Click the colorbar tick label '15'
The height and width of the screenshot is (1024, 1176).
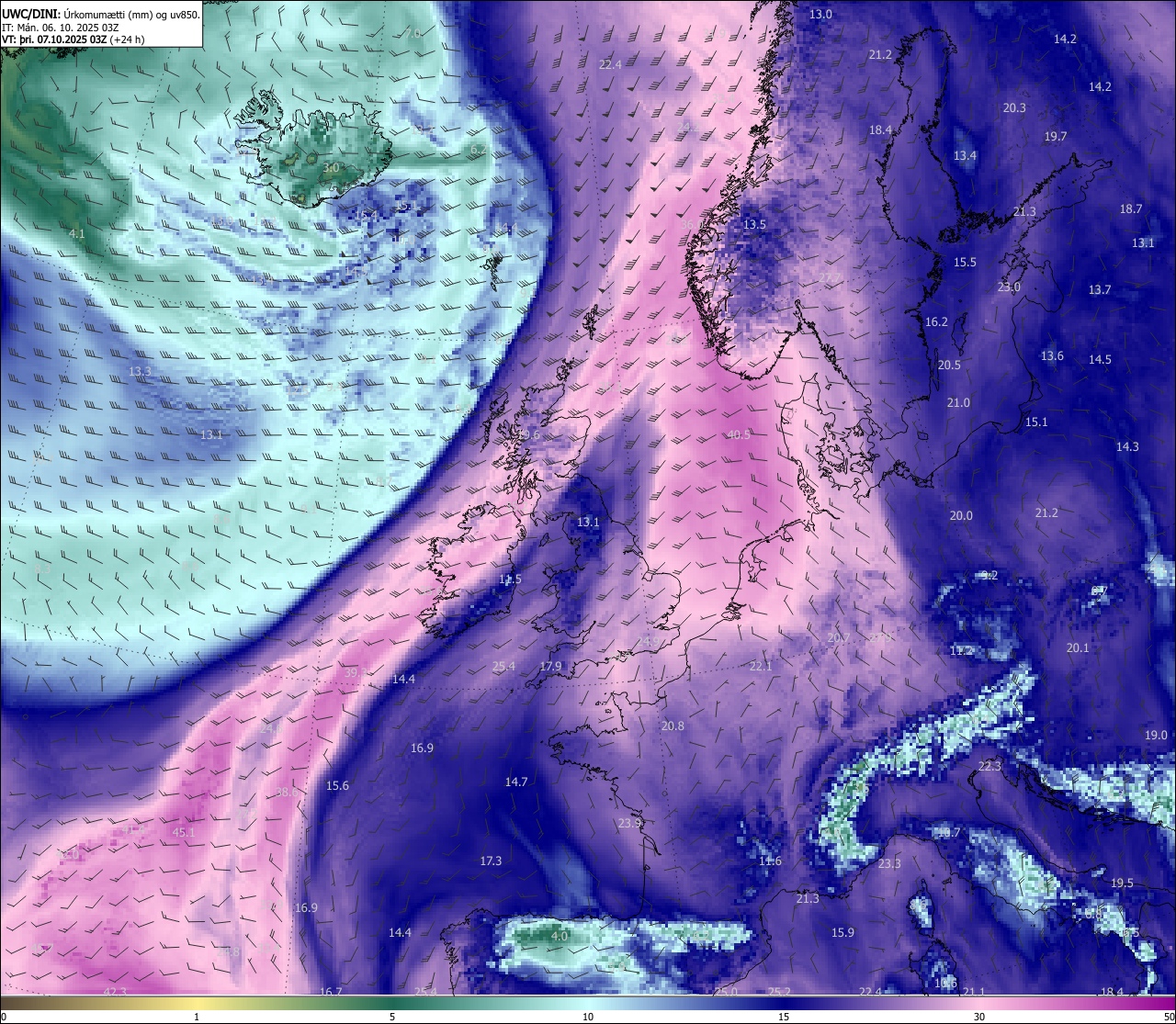pyautogui.click(x=784, y=1017)
